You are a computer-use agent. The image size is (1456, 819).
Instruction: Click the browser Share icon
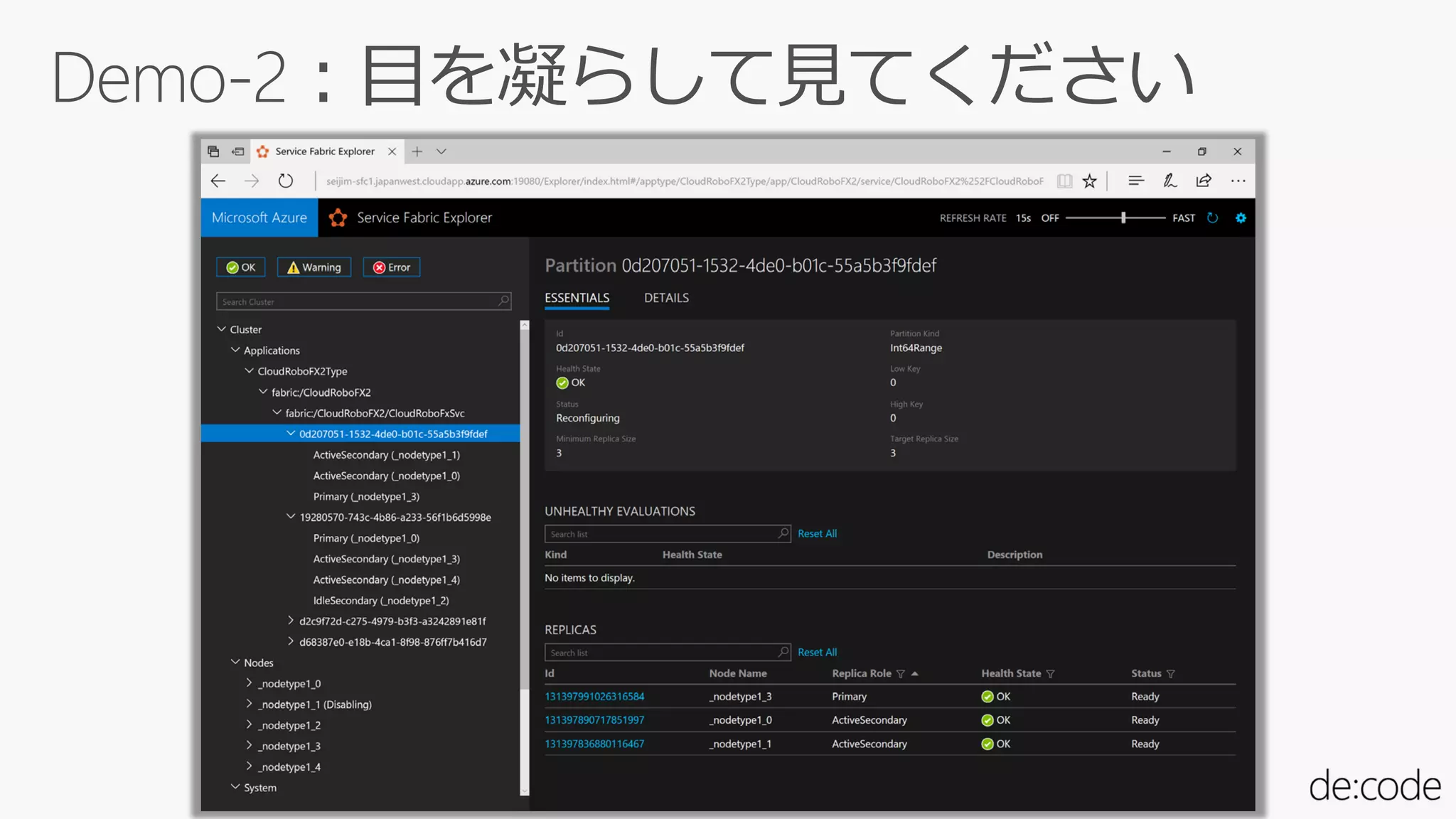pyautogui.click(x=1204, y=181)
